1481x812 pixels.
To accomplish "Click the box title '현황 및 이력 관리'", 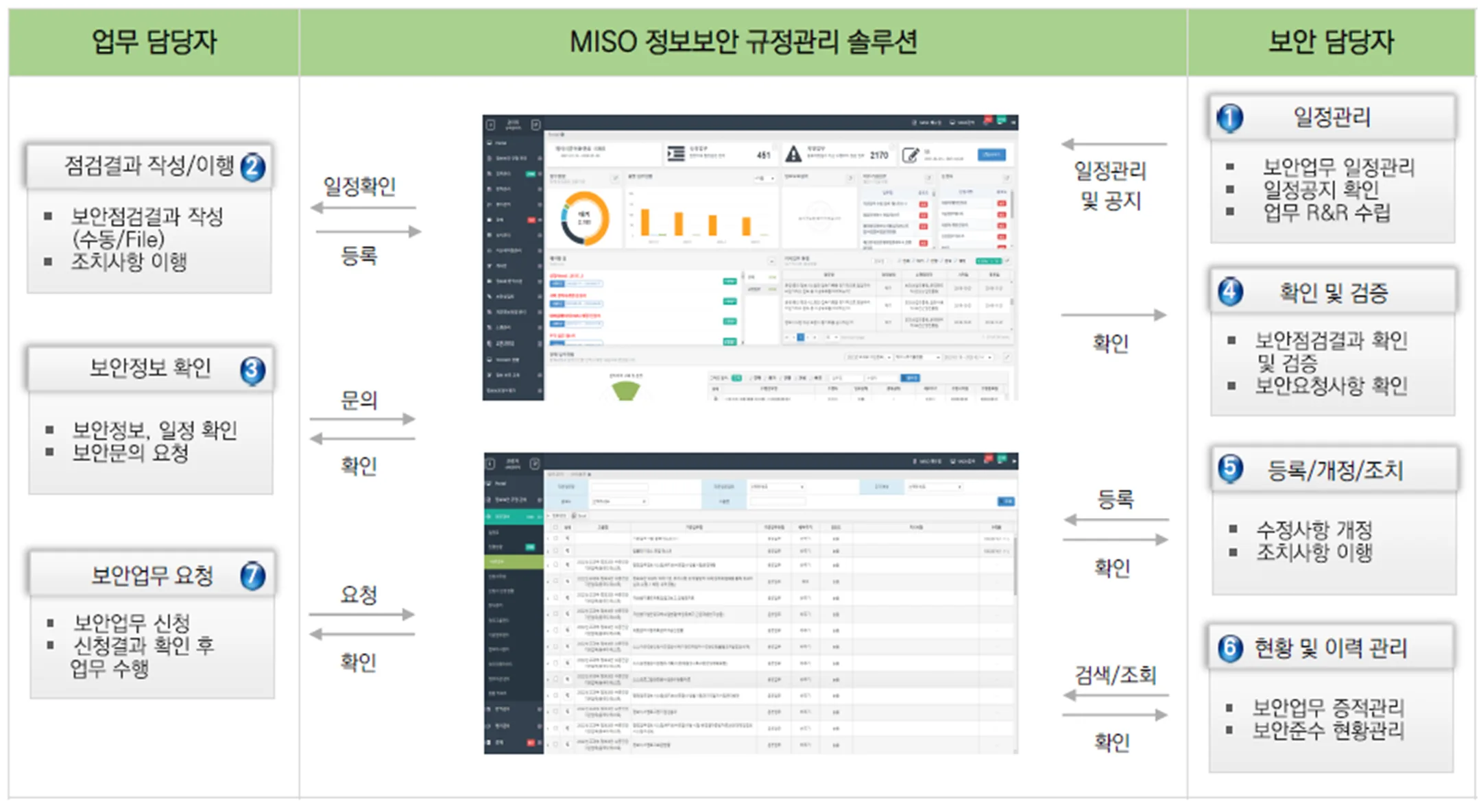I will coord(1330,648).
